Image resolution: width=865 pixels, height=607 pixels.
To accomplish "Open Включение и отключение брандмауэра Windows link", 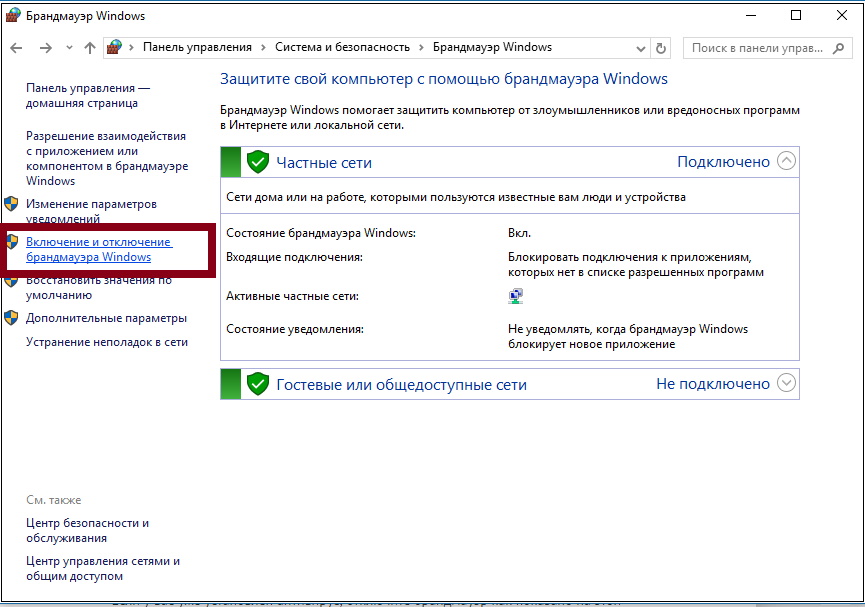I will click(x=98, y=250).
